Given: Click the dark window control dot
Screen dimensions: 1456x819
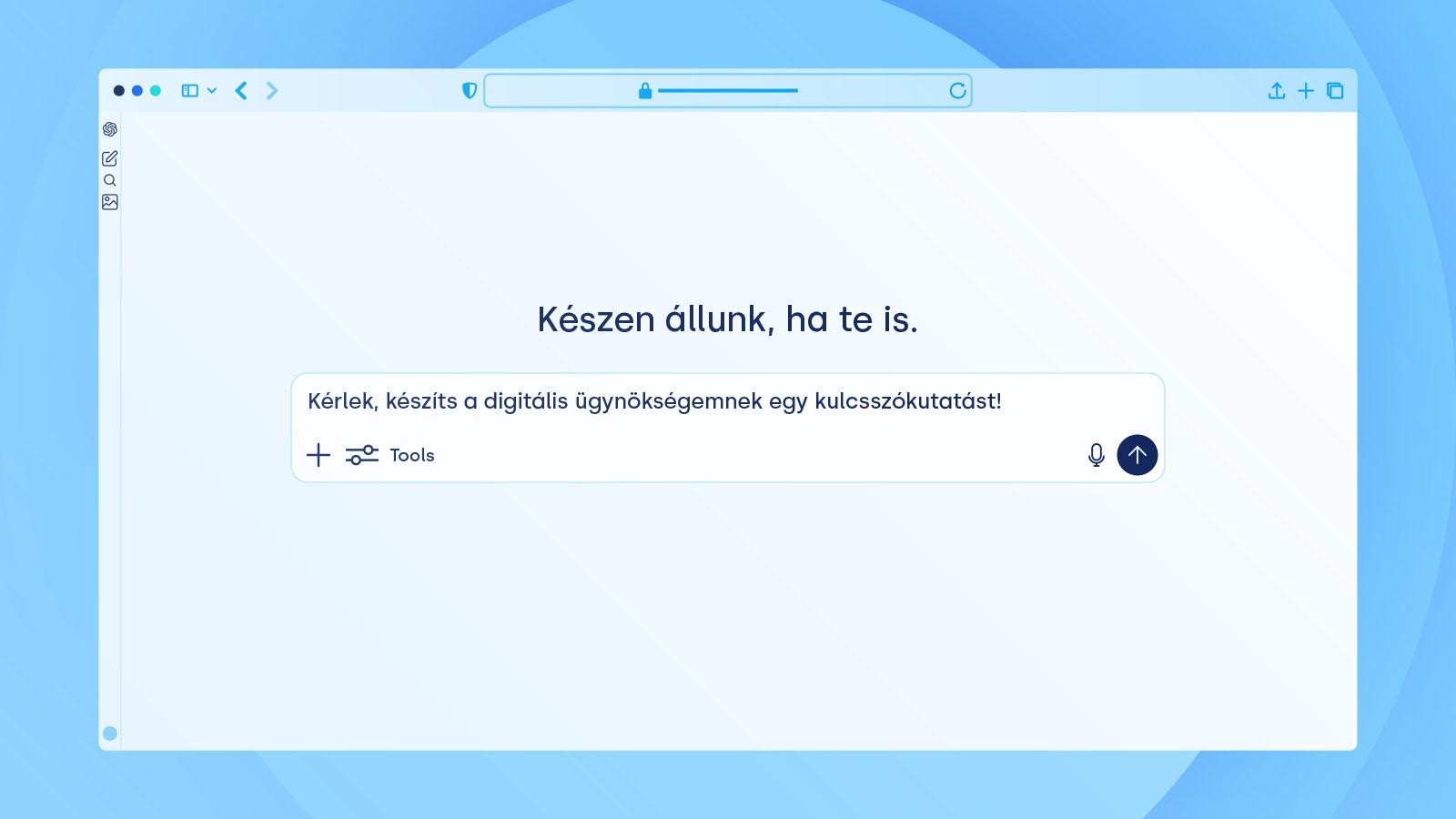Looking at the screenshot, I should 119,91.
